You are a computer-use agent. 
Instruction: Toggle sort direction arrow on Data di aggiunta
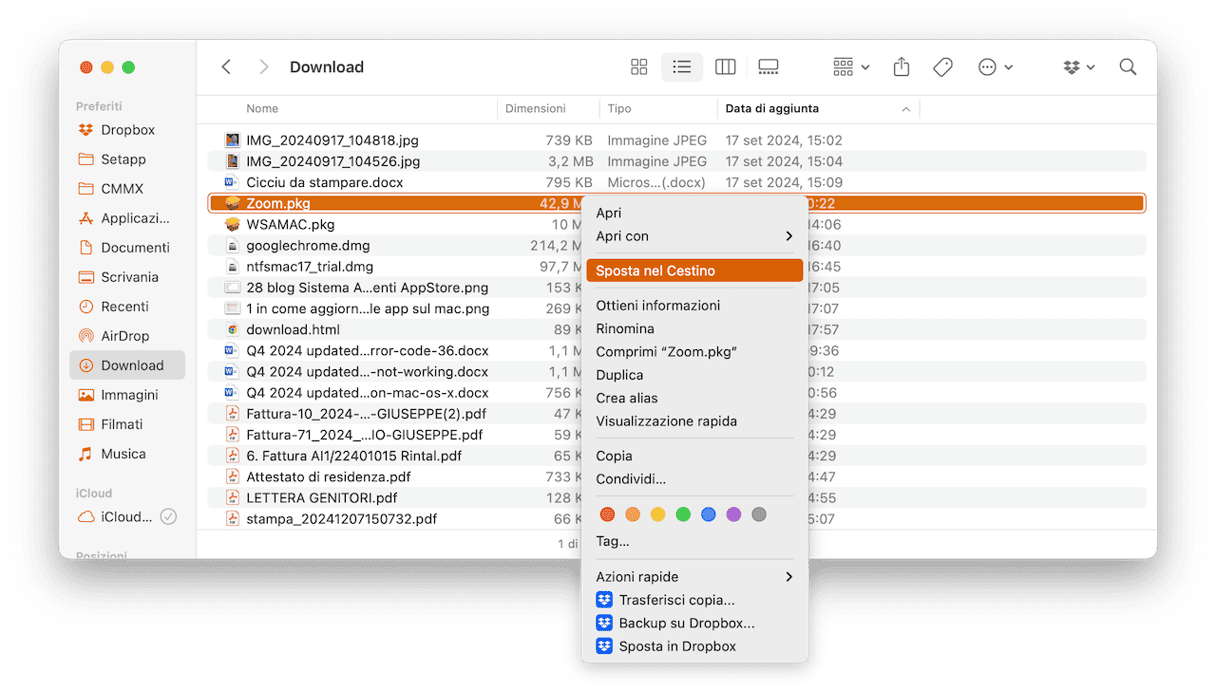click(x=906, y=108)
